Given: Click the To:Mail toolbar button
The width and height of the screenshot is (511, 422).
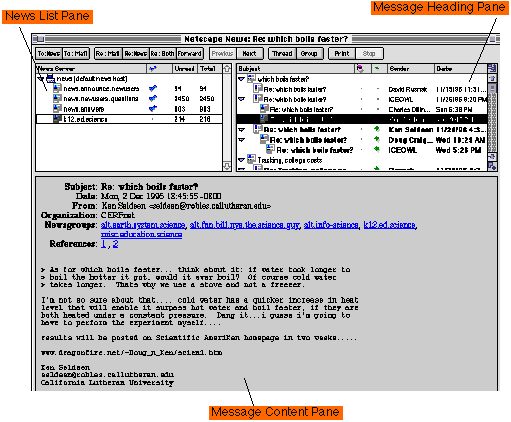Looking at the screenshot, I should pos(76,53).
